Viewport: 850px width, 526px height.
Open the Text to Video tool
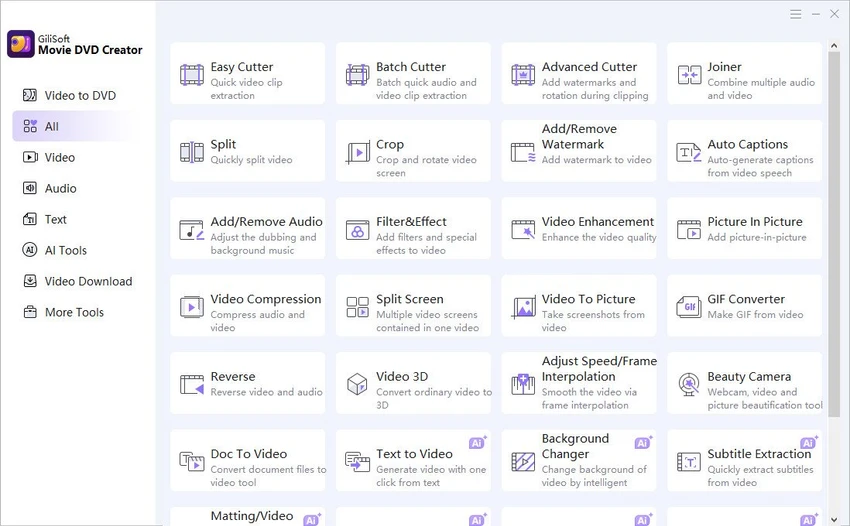click(413, 460)
